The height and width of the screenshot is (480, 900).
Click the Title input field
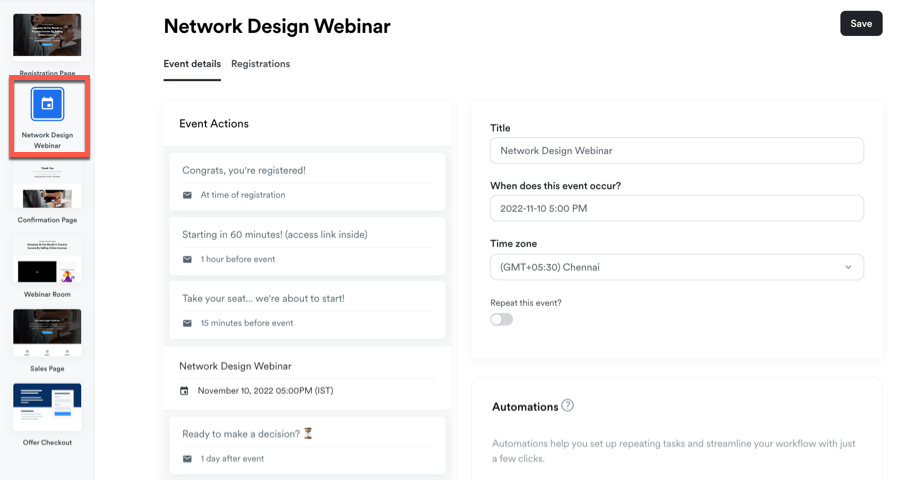pyautogui.click(x=676, y=151)
